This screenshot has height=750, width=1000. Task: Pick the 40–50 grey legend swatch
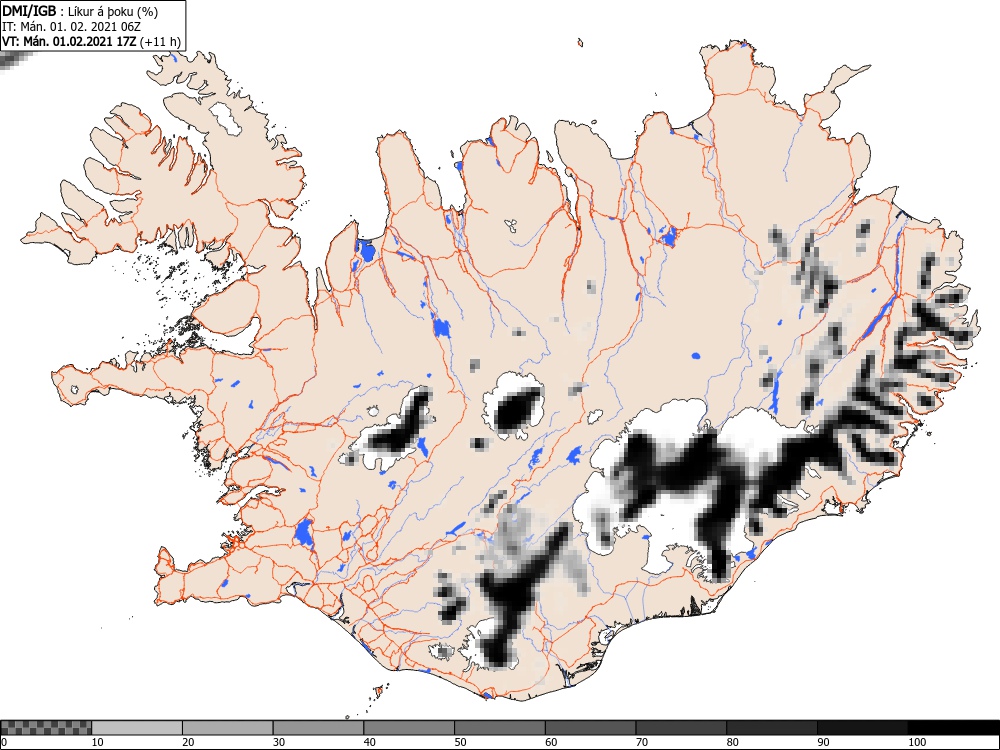point(409,728)
